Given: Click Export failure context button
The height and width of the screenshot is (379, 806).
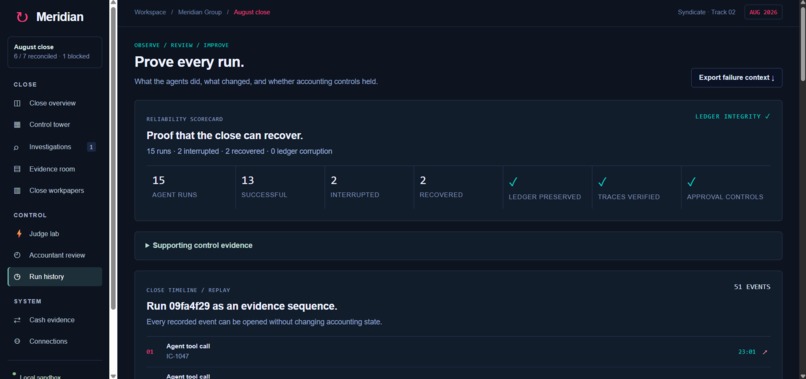Looking at the screenshot, I should click(737, 78).
